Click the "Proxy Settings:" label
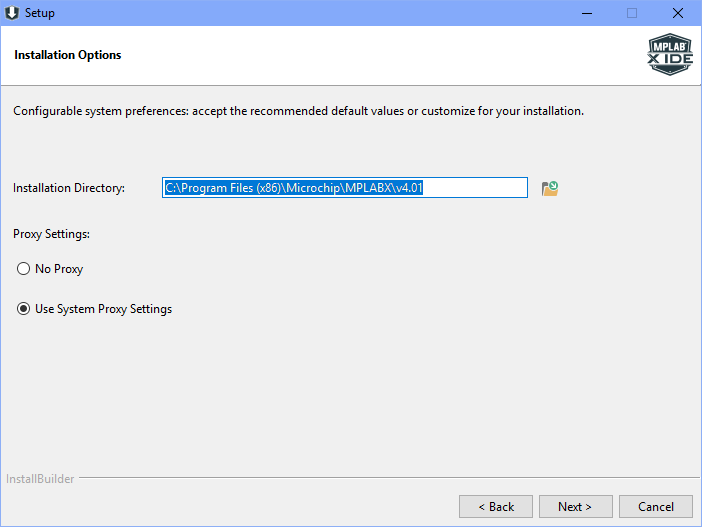 point(51,234)
